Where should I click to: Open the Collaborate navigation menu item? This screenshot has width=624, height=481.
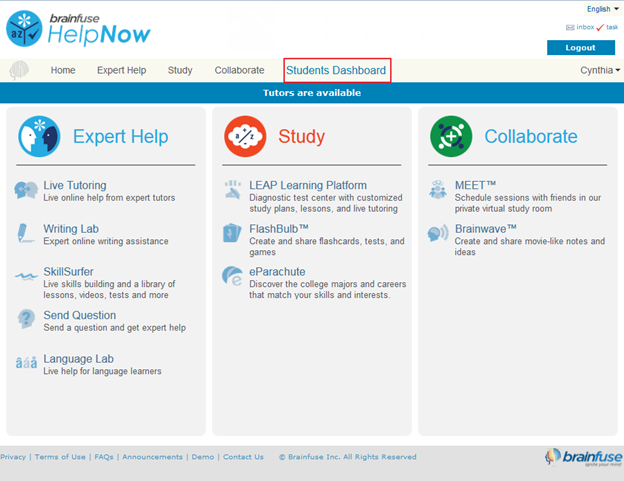239,71
